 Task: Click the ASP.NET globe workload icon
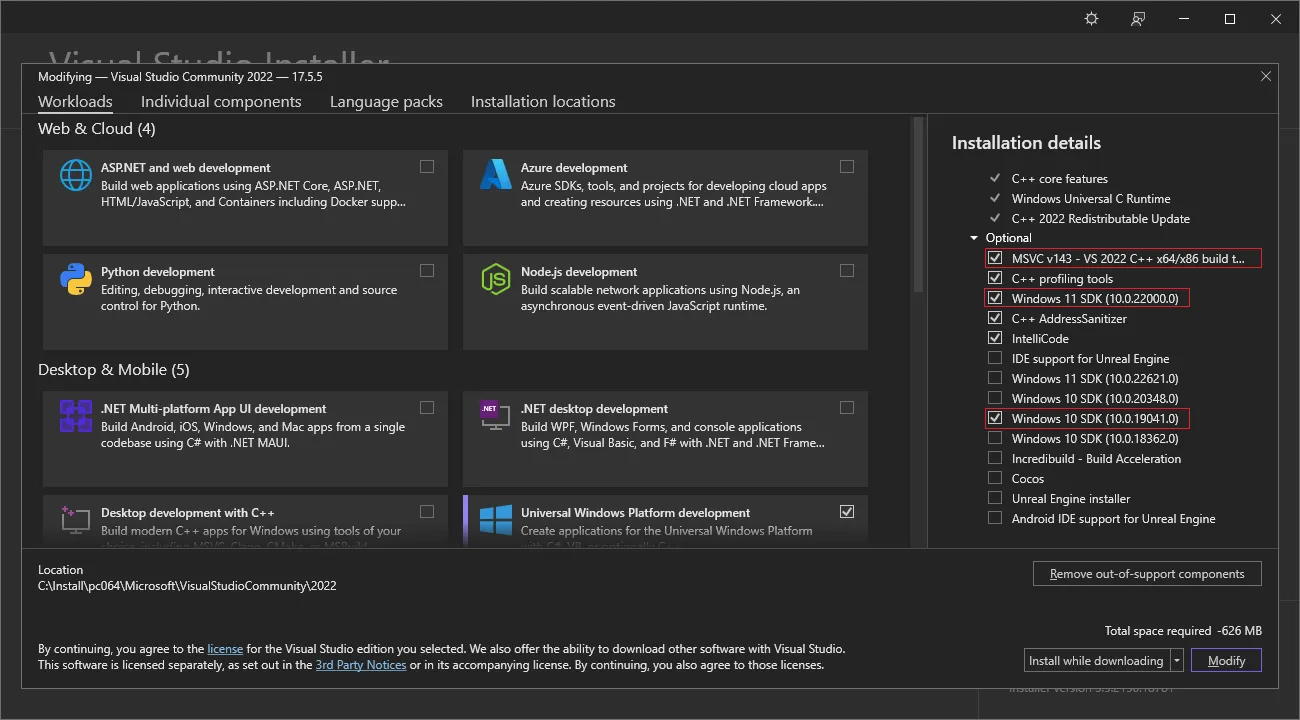click(x=76, y=175)
